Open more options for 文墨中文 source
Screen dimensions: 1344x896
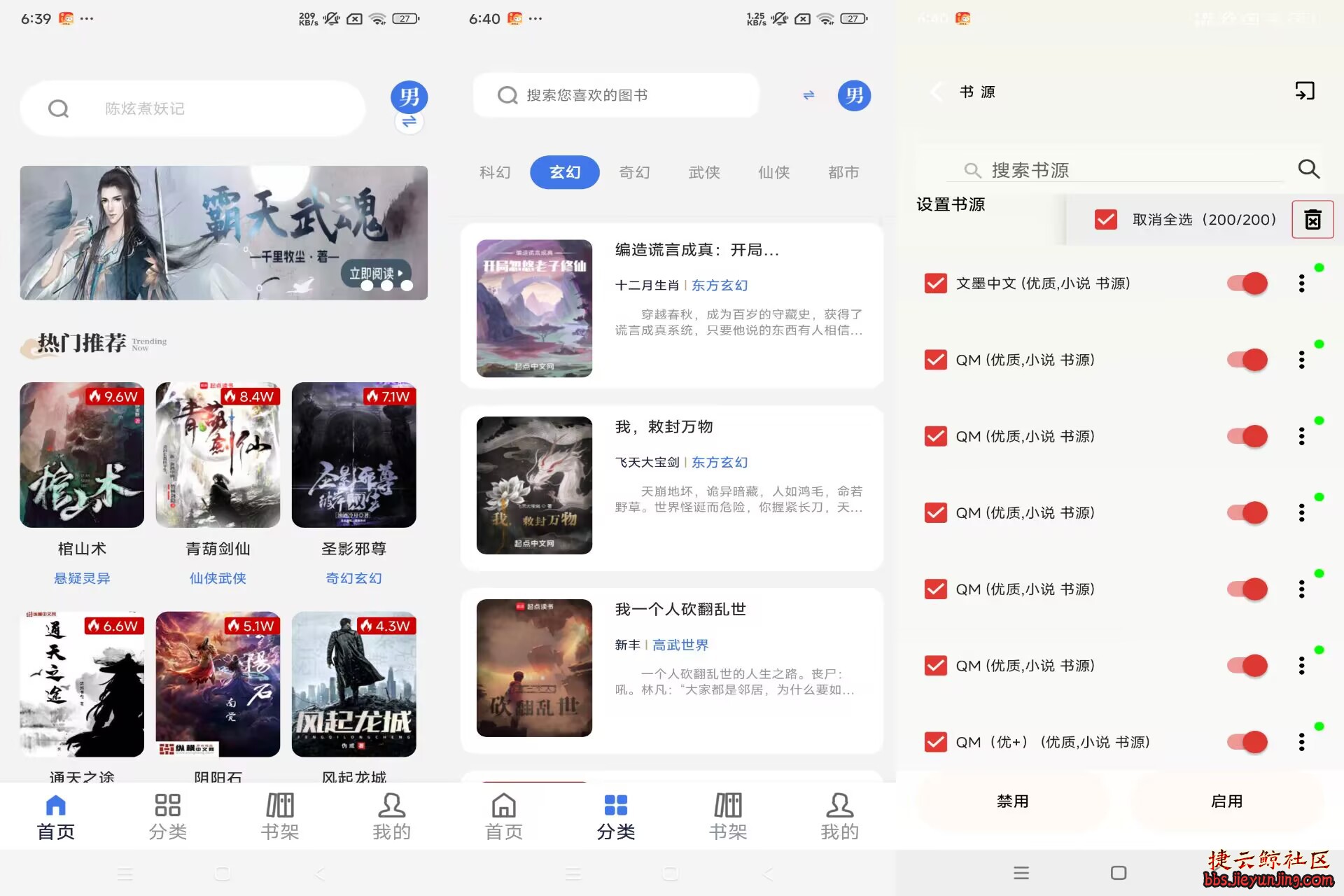[x=1301, y=283]
